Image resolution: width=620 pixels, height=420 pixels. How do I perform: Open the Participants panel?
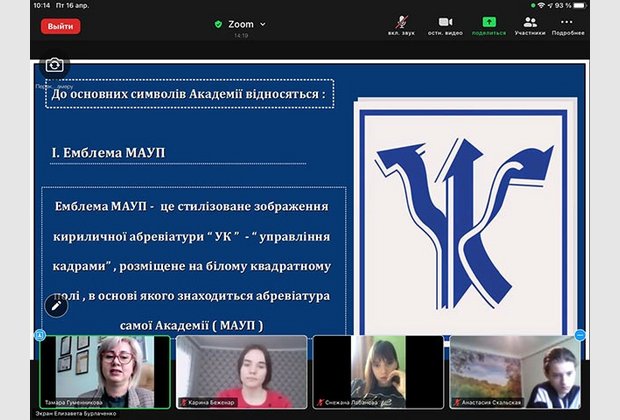530,24
